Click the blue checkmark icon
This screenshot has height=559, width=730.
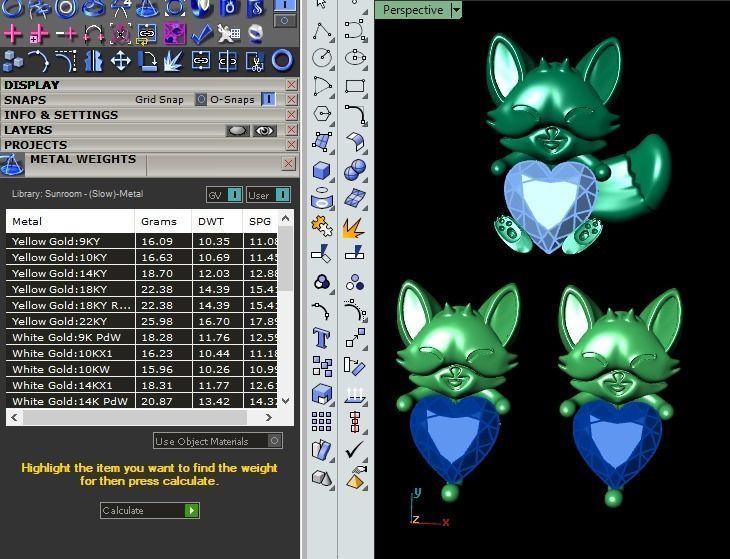[x=202, y=34]
